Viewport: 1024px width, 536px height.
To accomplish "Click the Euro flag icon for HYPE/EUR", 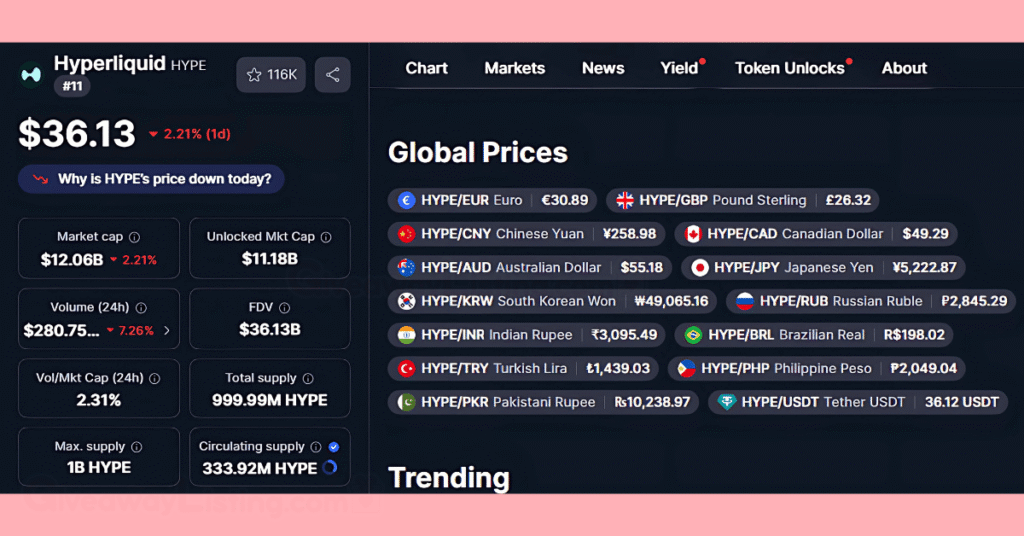I will (406, 200).
